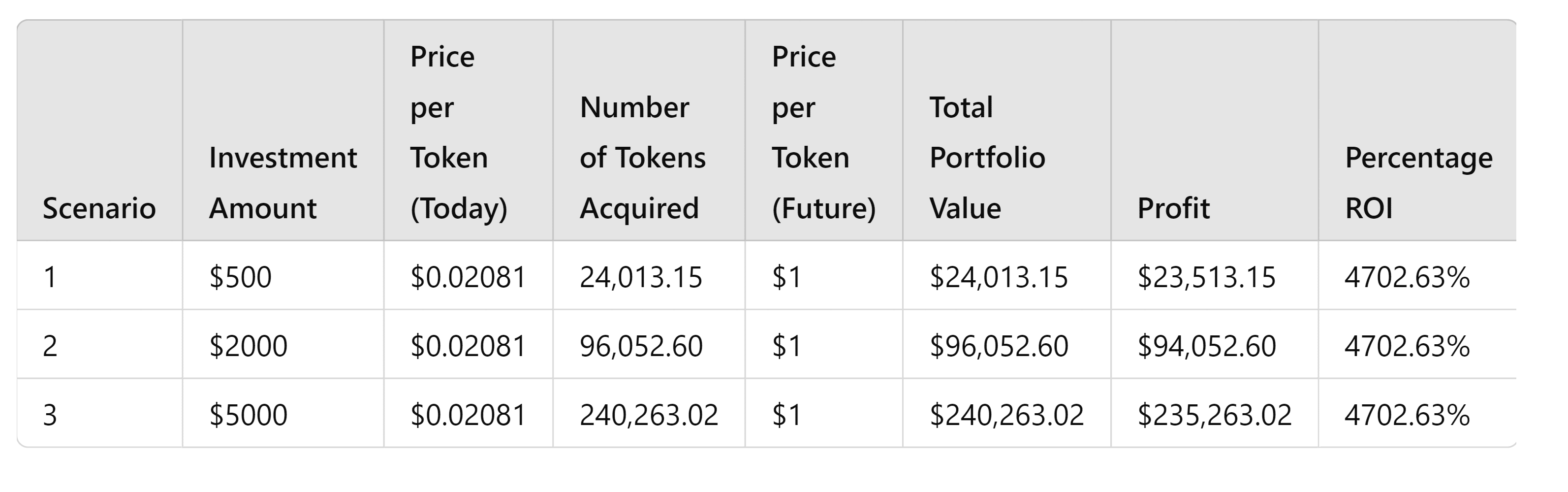1568x492 pixels.
Task: Click the Investment Amount column header
Action: click(x=282, y=183)
